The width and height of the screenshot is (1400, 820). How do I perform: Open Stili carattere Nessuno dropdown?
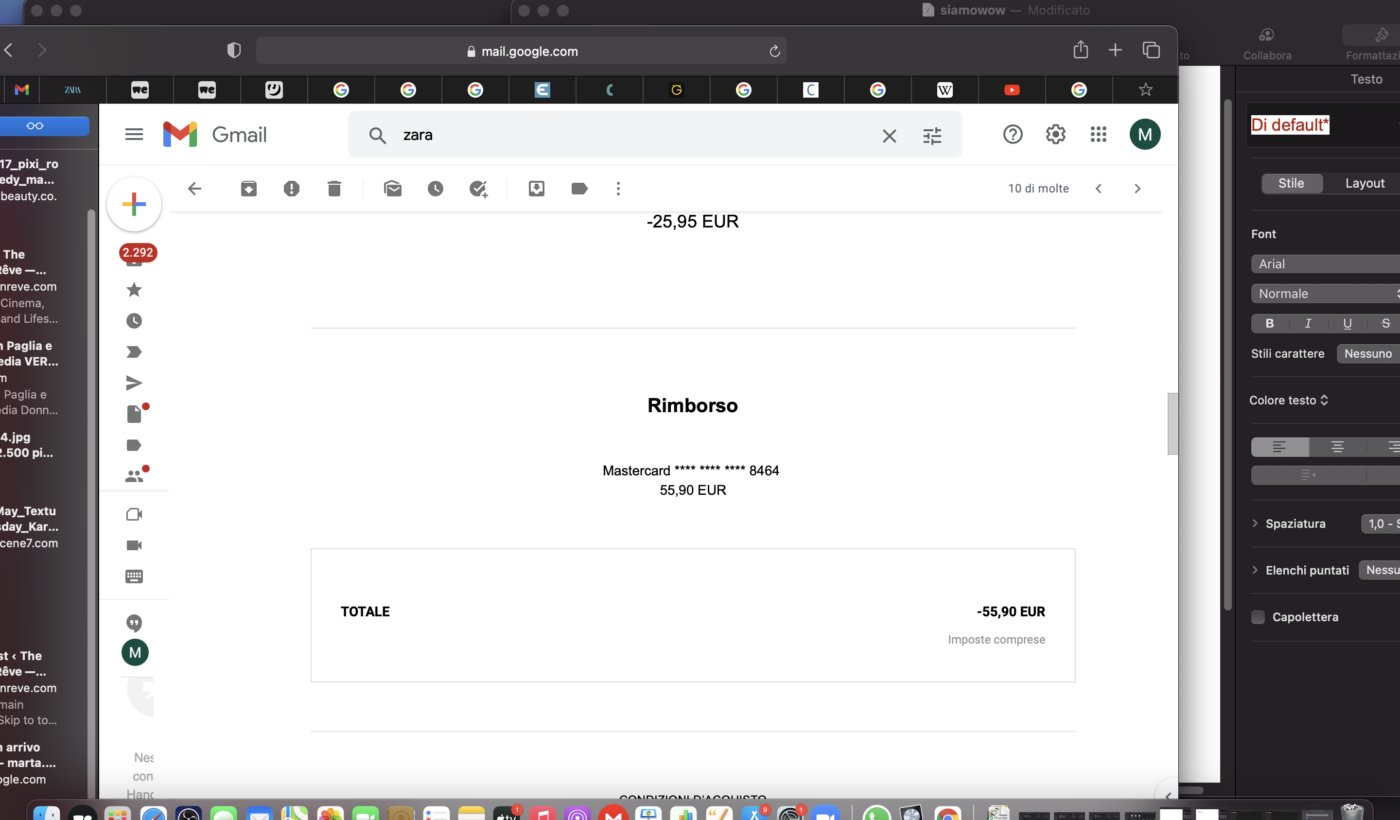(x=1368, y=354)
